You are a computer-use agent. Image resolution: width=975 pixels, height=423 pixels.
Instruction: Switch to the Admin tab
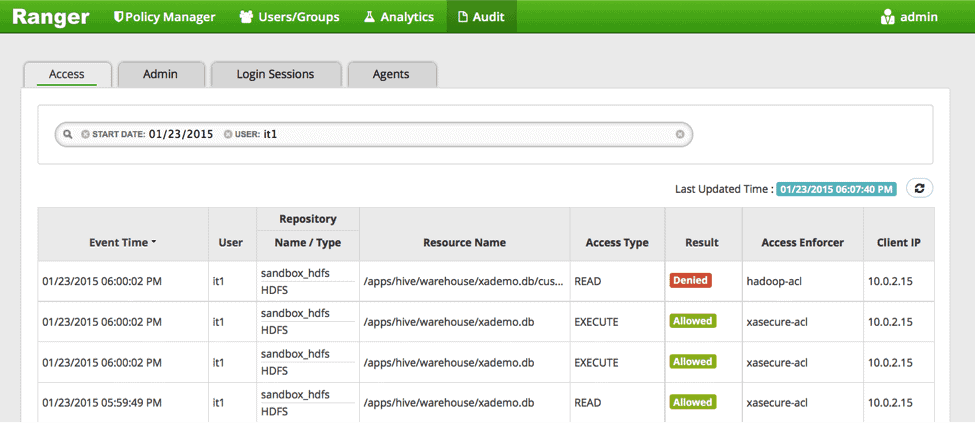point(161,74)
